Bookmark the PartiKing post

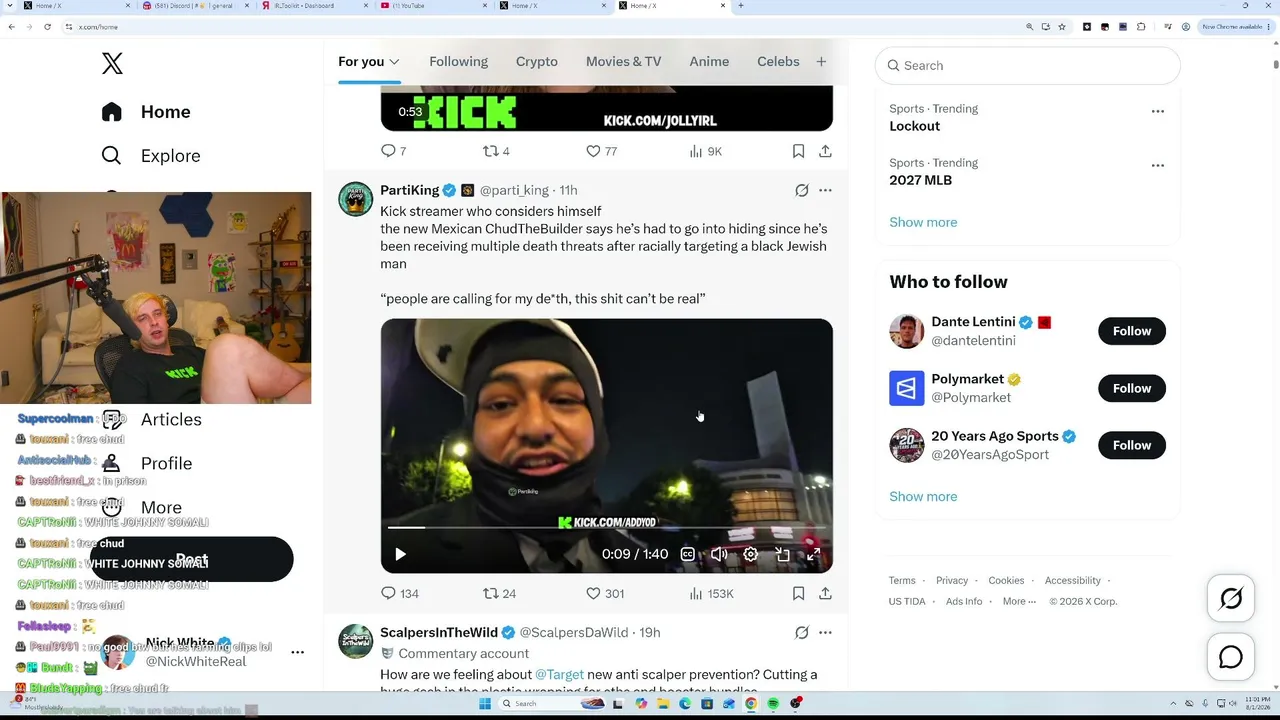(798, 593)
